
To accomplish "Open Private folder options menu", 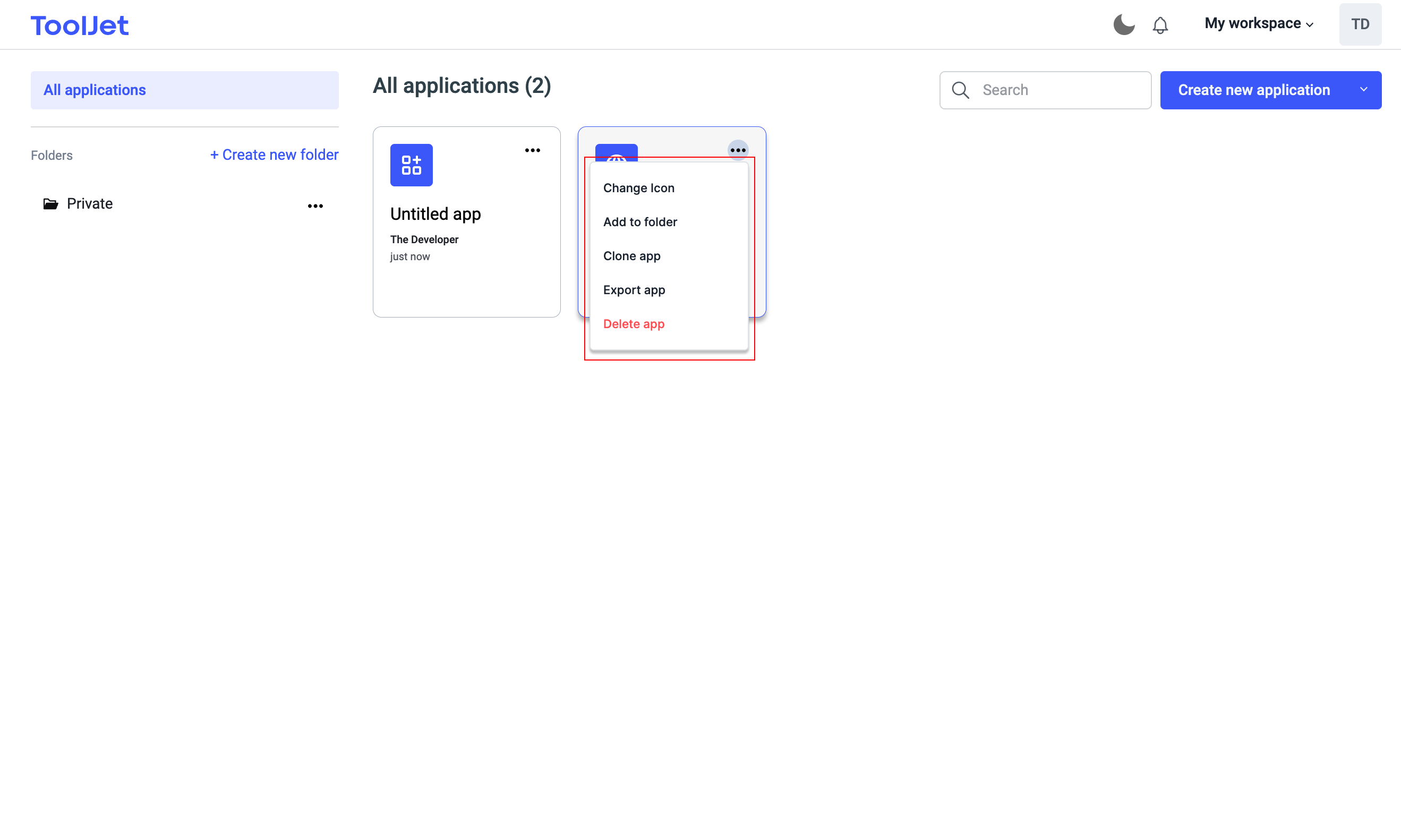I will click(x=315, y=206).
